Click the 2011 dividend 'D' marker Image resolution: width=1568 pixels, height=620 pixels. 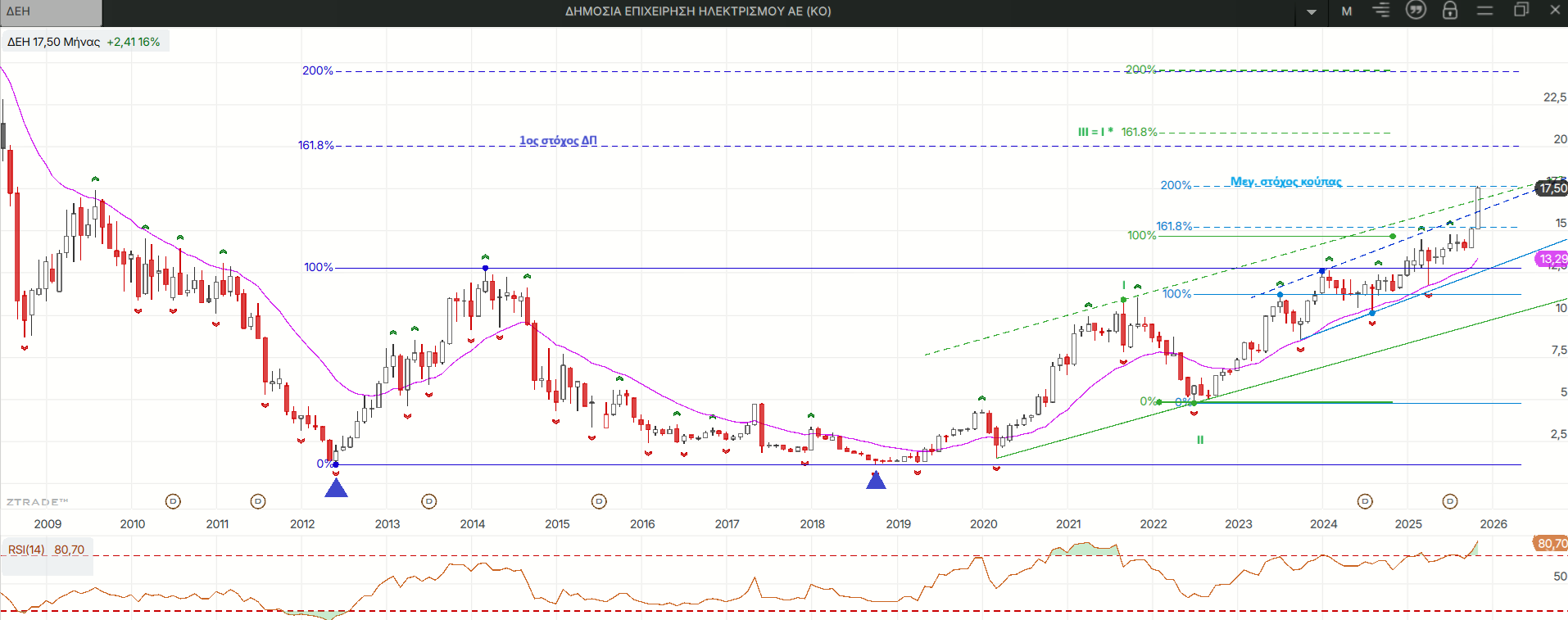pyautogui.click(x=258, y=501)
